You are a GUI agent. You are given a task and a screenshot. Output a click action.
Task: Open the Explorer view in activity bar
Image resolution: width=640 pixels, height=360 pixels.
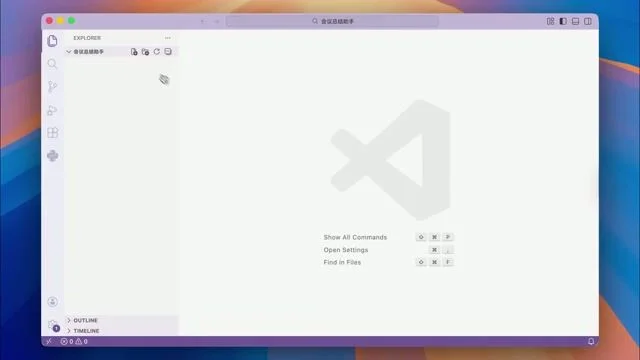tap(52, 41)
